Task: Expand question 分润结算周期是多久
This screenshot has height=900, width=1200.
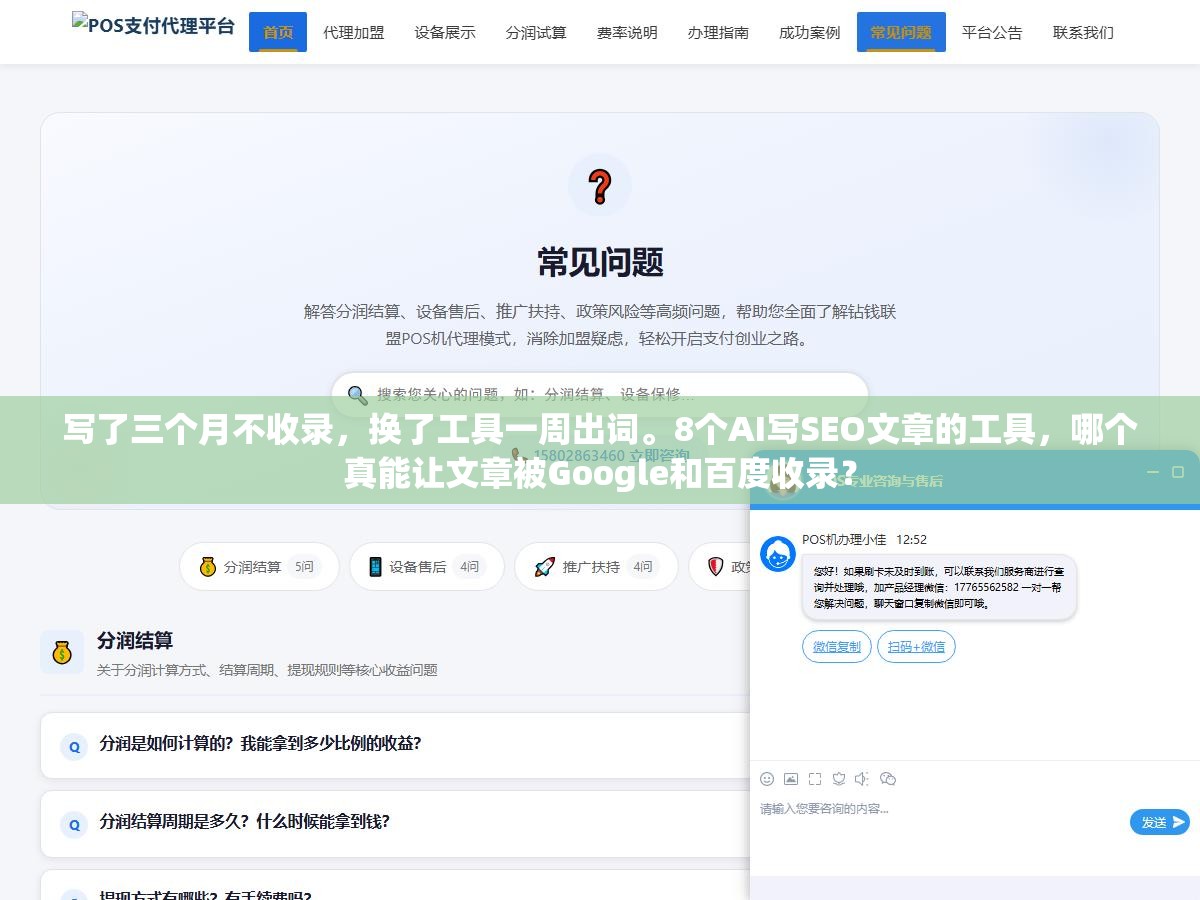Action: coord(395,823)
